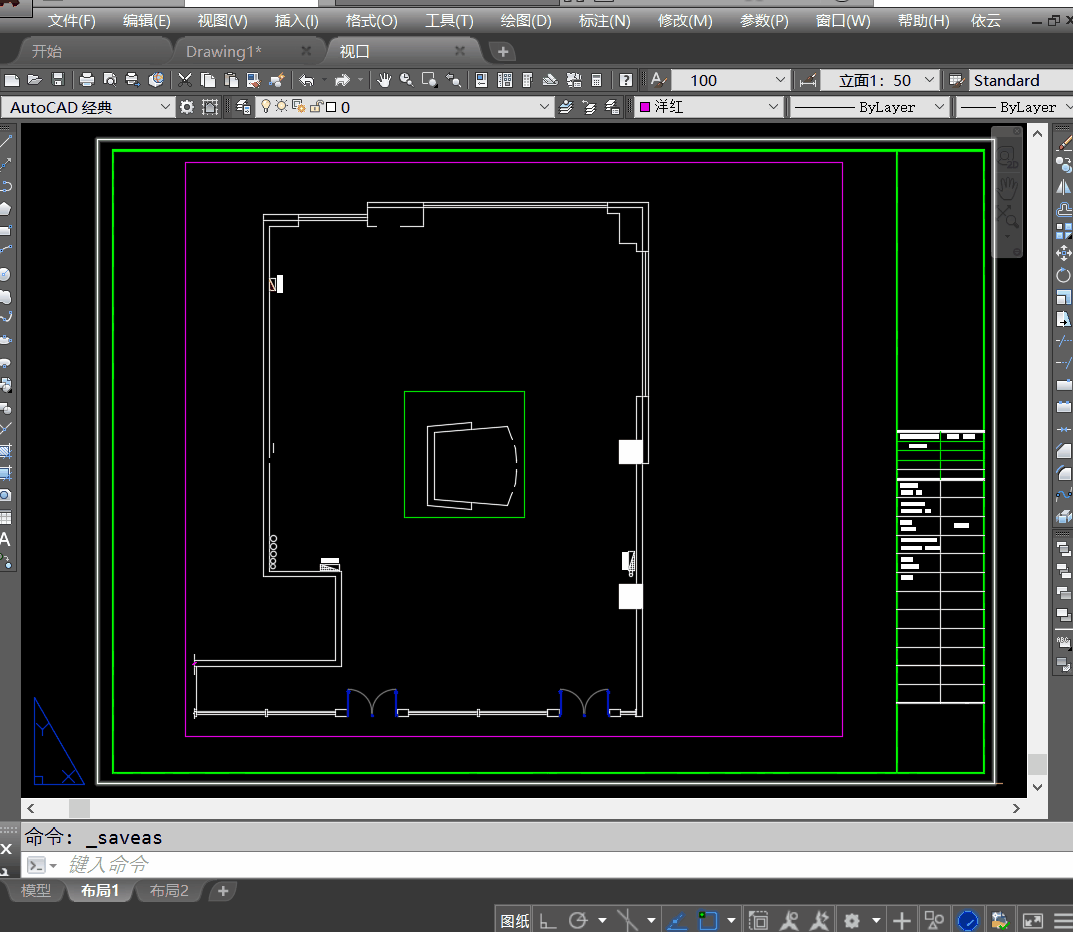
Task: Expand object snap settings arrow
Action: click(732, 921)
